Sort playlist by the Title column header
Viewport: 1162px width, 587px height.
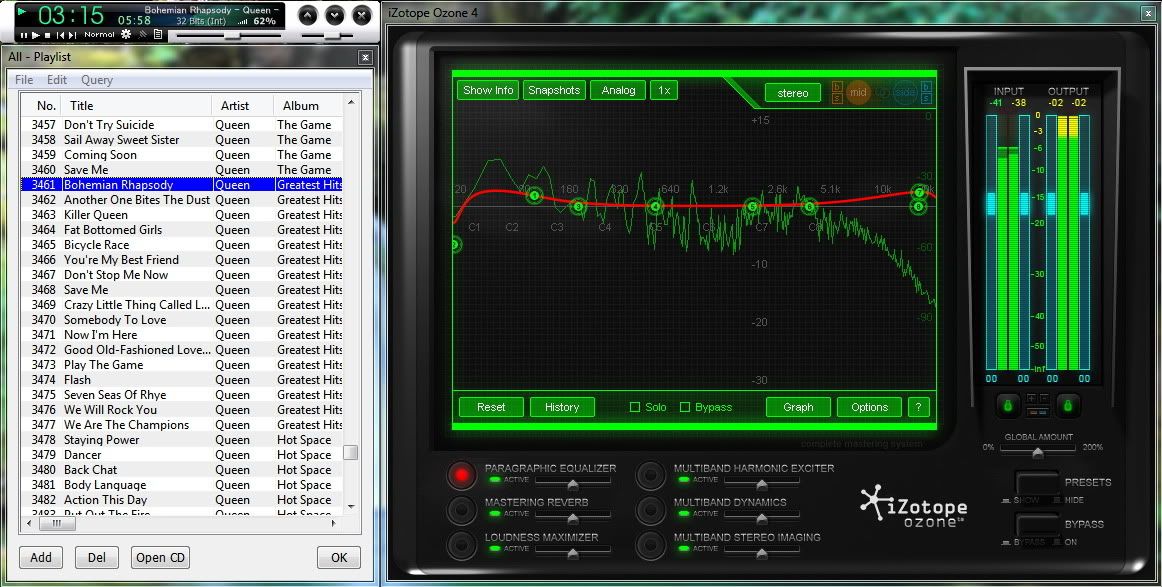136,105
